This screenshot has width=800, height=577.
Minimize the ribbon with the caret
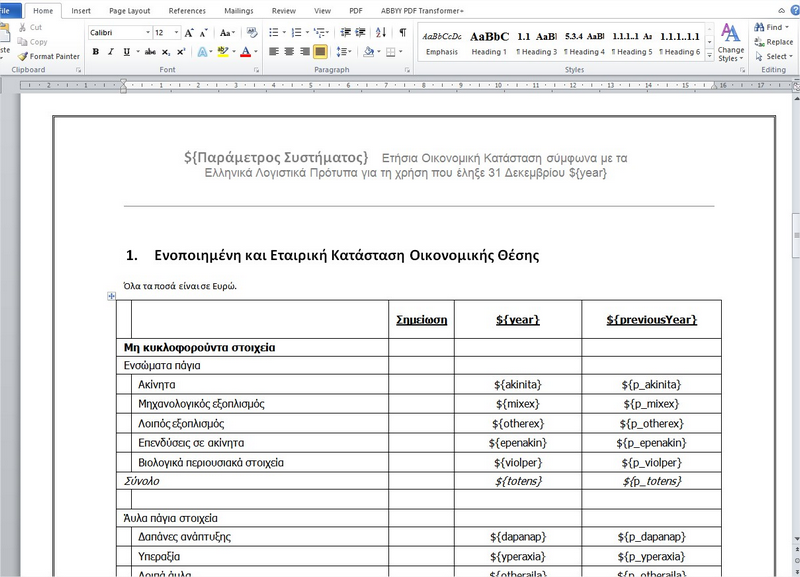tap(782, 10)
